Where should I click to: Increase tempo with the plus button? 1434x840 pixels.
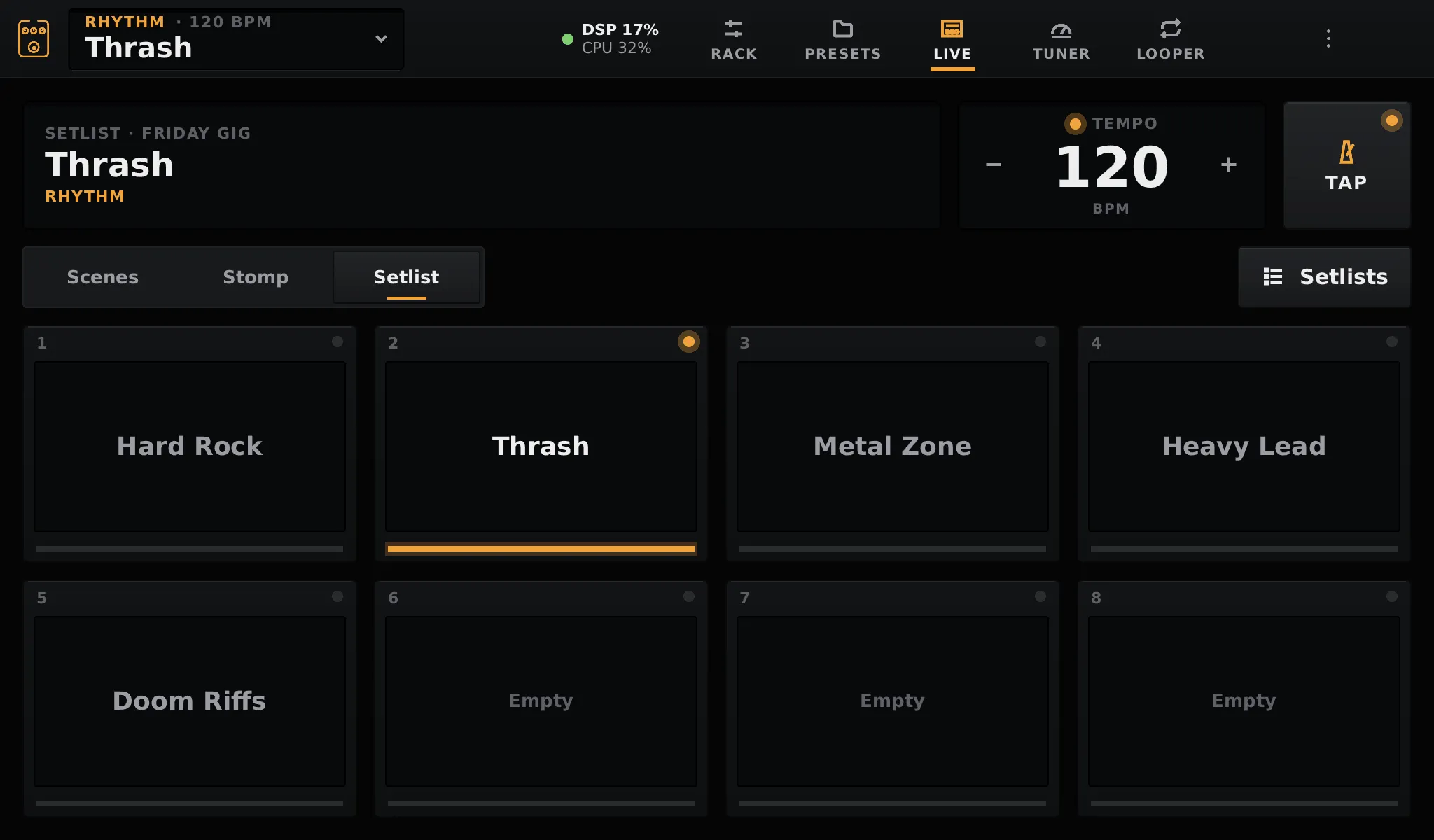(x=1229, y=164)
